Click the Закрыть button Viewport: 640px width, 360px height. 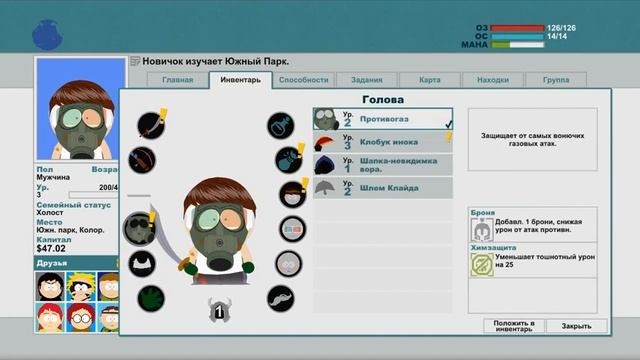click(576, 326)
